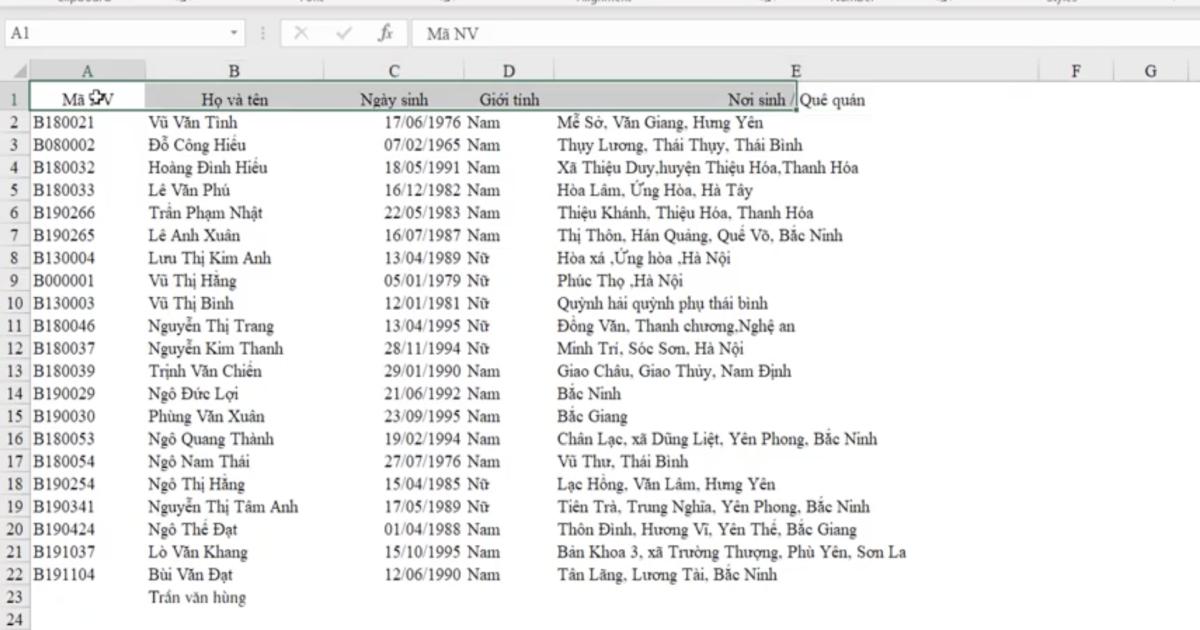Viewport: 1200px width, 630px height.
Task: Click the formula bar containing Mã NV
Action: click(805, 33)
